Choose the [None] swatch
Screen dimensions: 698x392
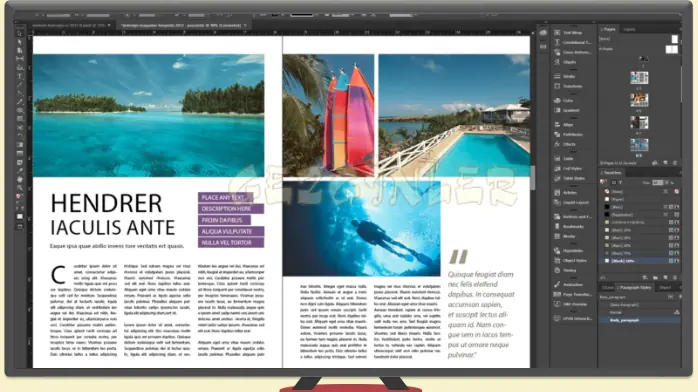click(640, 192)
